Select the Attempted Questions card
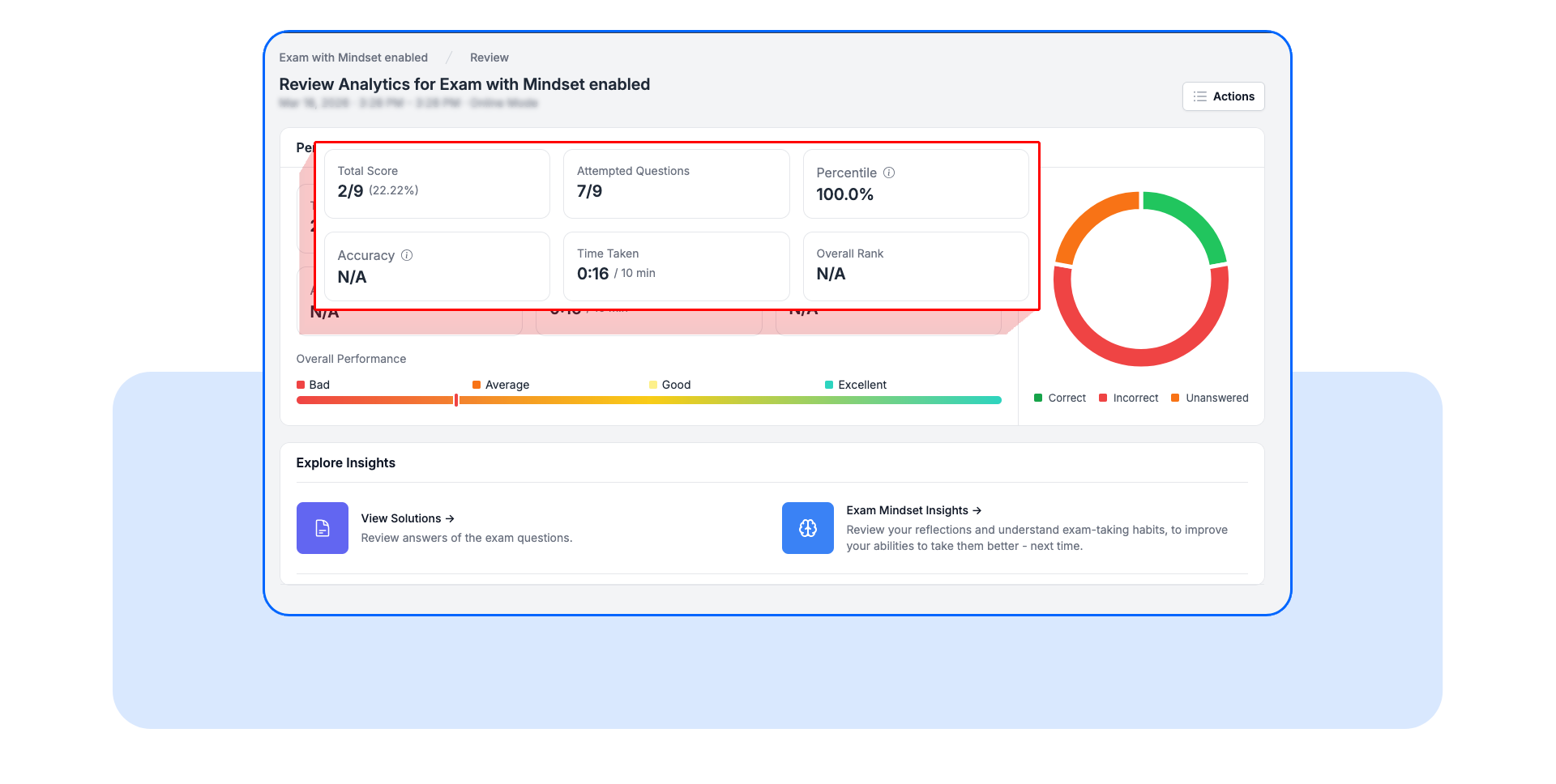The height and width of the screenshot is (784, 1556). click(676, 184)
